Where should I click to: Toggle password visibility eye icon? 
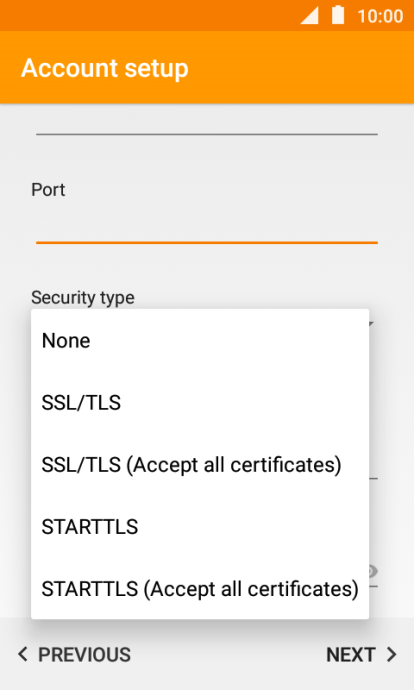pos(373,572)
